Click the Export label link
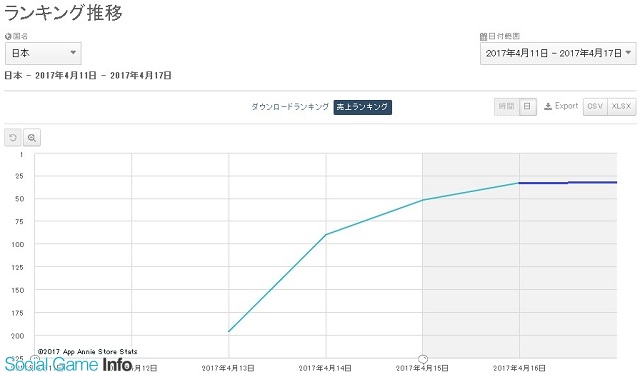 point(566,106)
